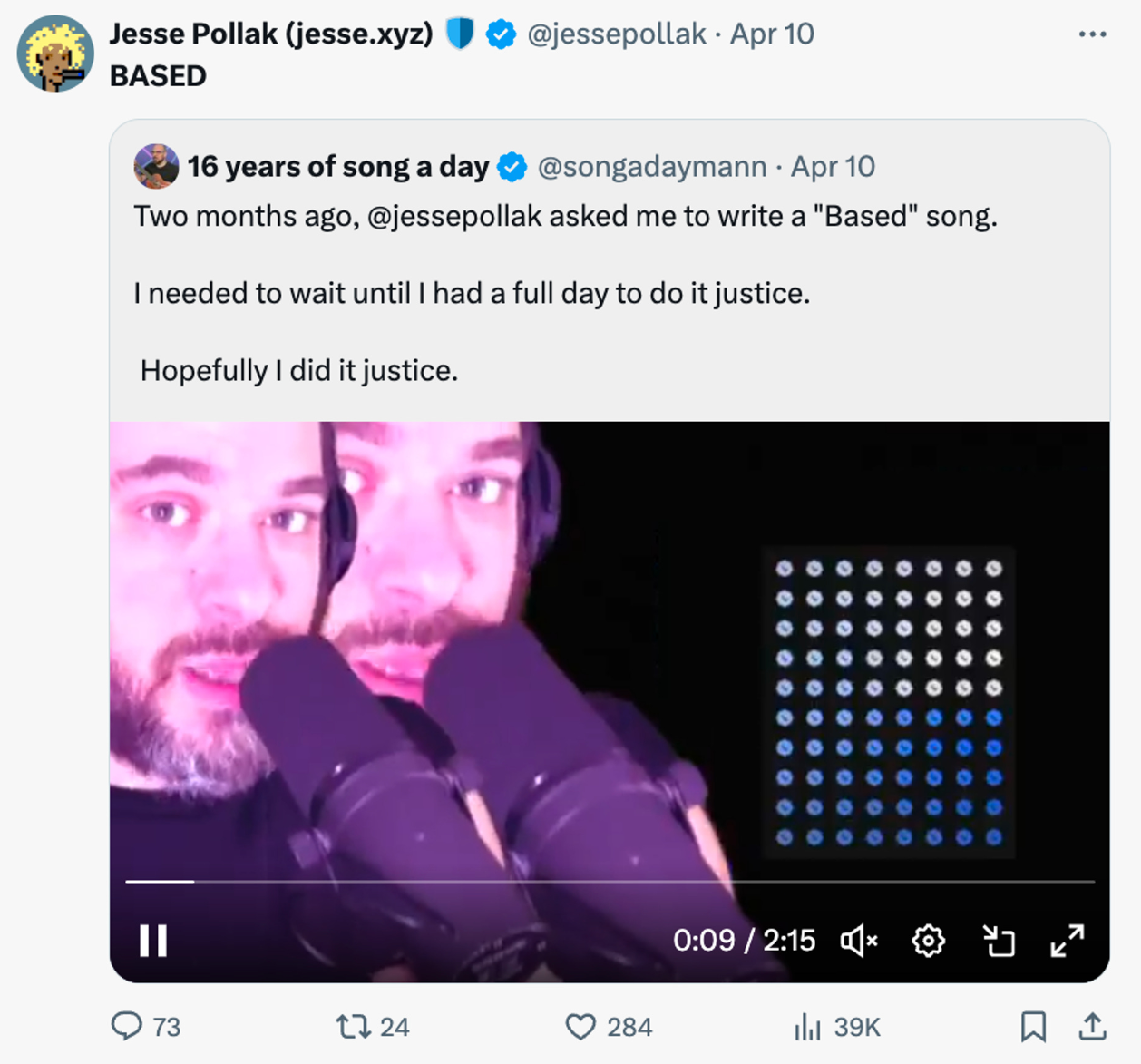1141x1064 pixels.
Task: Open video settings gear
Action: coord(928,941)
